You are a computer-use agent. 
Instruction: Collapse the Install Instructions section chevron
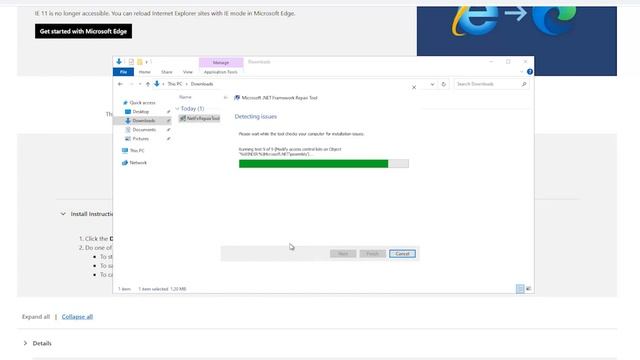click(x=63, y=214)
